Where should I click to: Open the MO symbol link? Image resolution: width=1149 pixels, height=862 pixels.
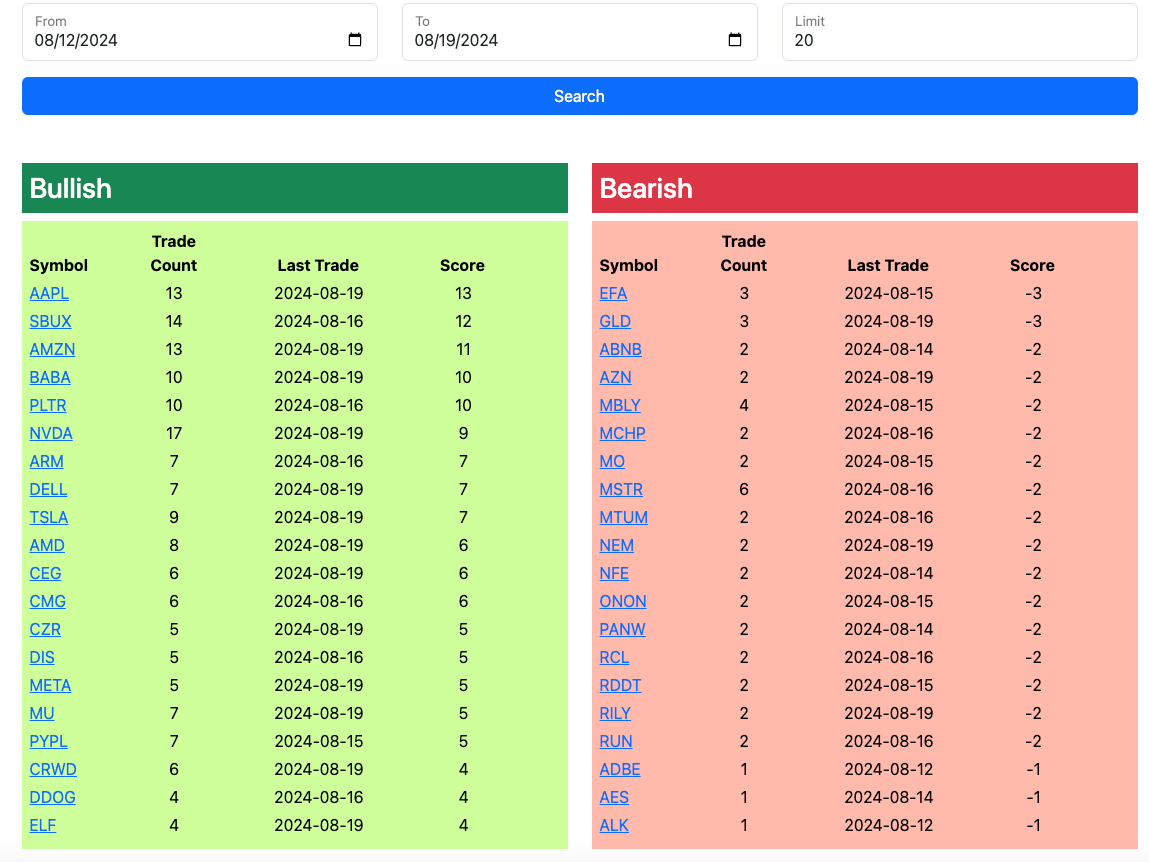(612, 461)
